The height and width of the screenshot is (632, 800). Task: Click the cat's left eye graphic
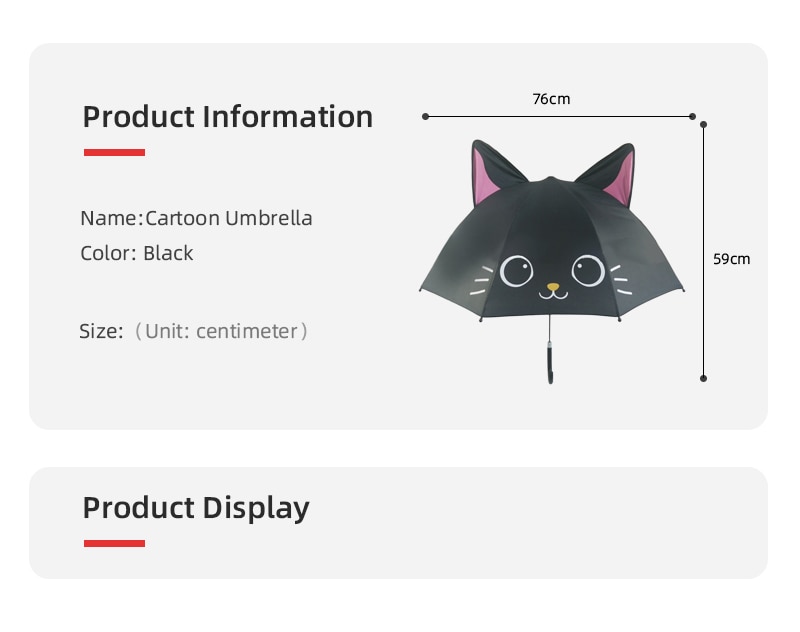(516, 271)
